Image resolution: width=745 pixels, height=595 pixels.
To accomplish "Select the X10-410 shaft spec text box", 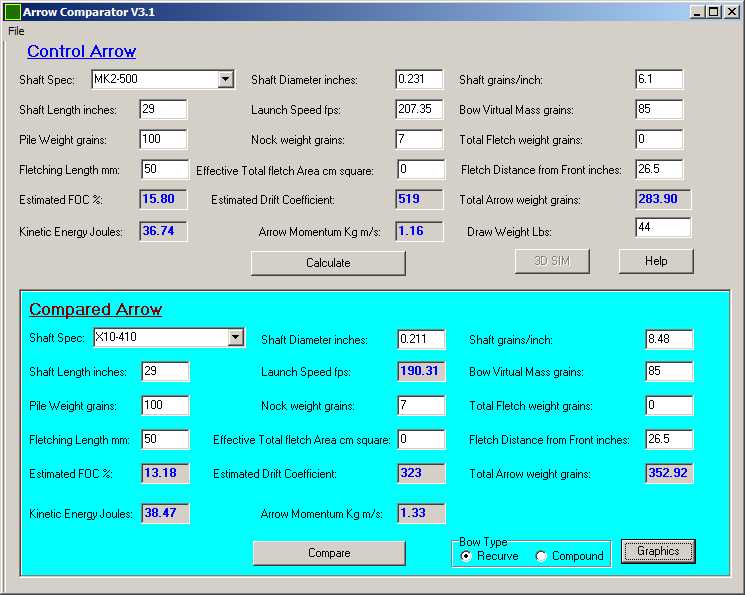I will coord(161,337).
